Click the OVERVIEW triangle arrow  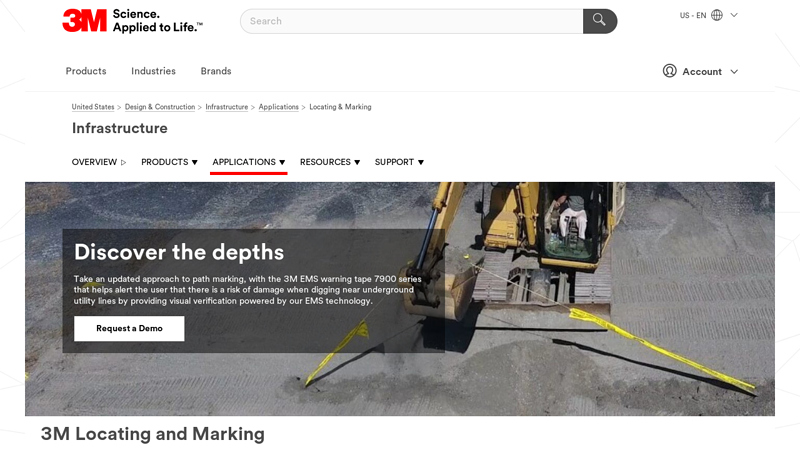coord(123,162)
